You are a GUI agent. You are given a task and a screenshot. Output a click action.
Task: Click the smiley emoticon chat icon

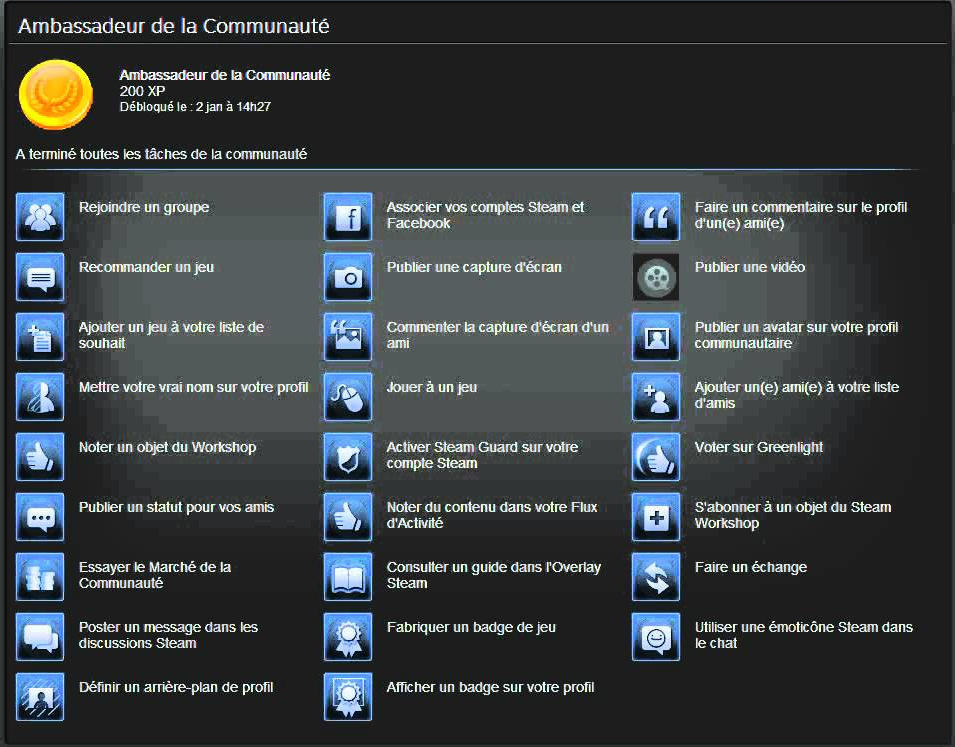point(656,637)
